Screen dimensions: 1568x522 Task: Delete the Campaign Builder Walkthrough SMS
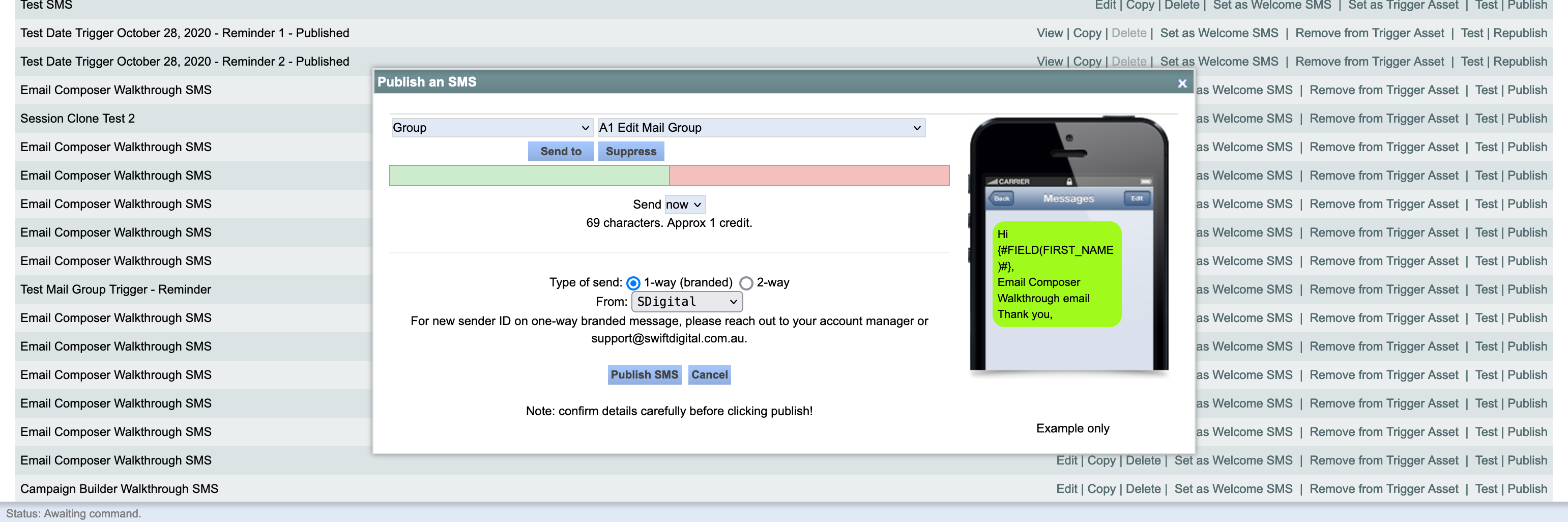point(1144,488)
